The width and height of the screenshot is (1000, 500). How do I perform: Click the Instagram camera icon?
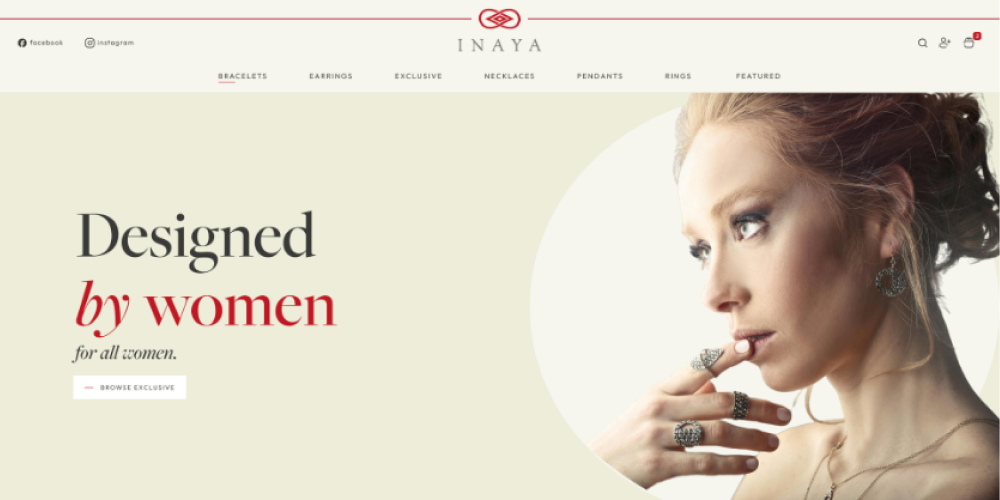pyautogui.click(x=90, y=43)
